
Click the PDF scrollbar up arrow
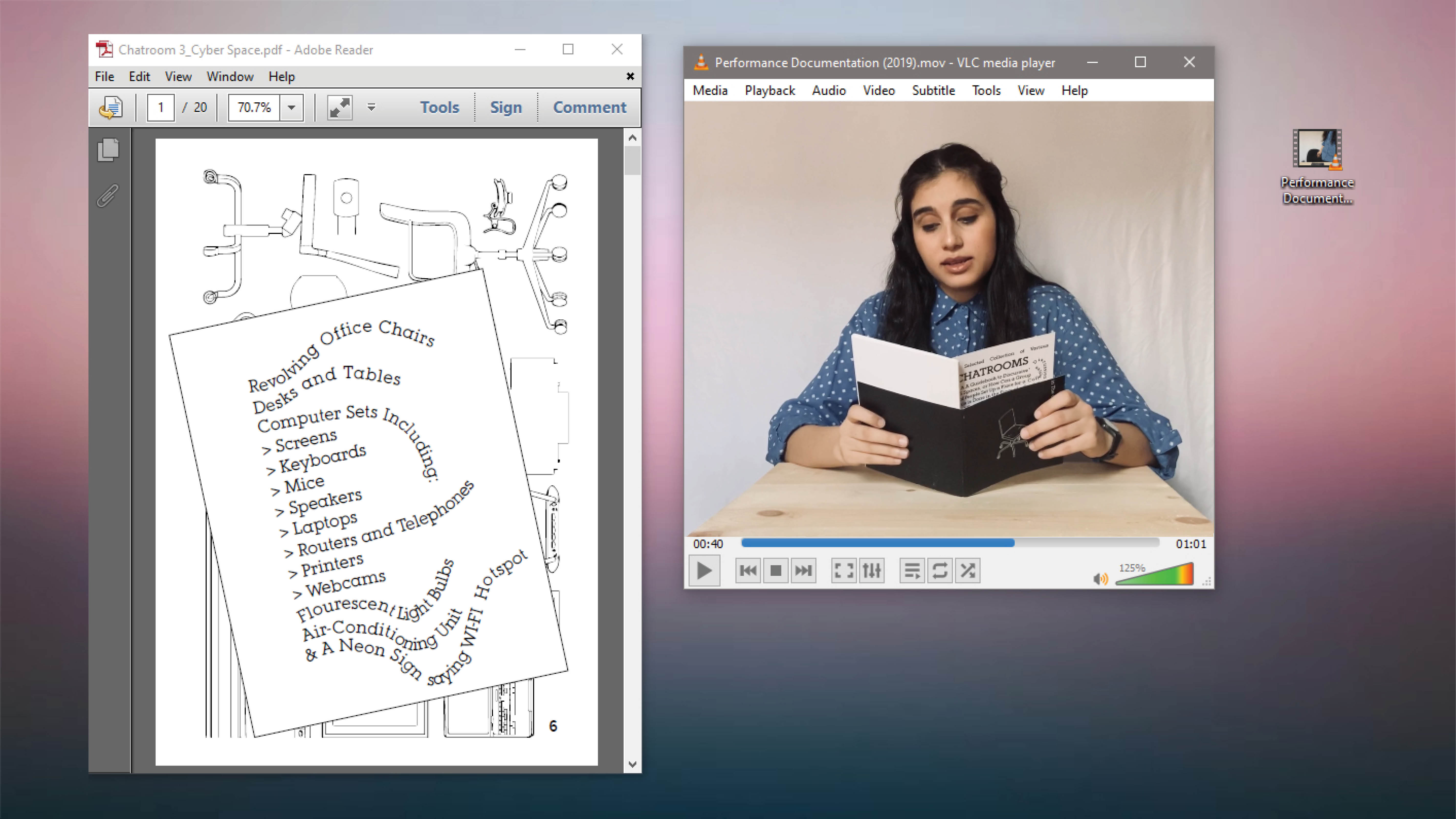[x=633, y=137]
